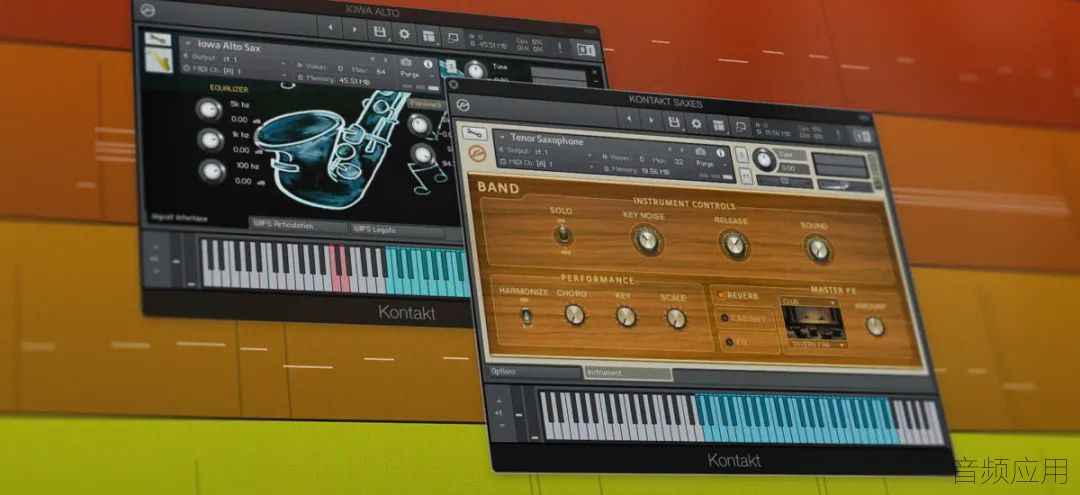Viewport: 1080px width, 495px height.
Task: Click Tune knob in Tenor Saxophone header
Action: (x=763, y=160)
